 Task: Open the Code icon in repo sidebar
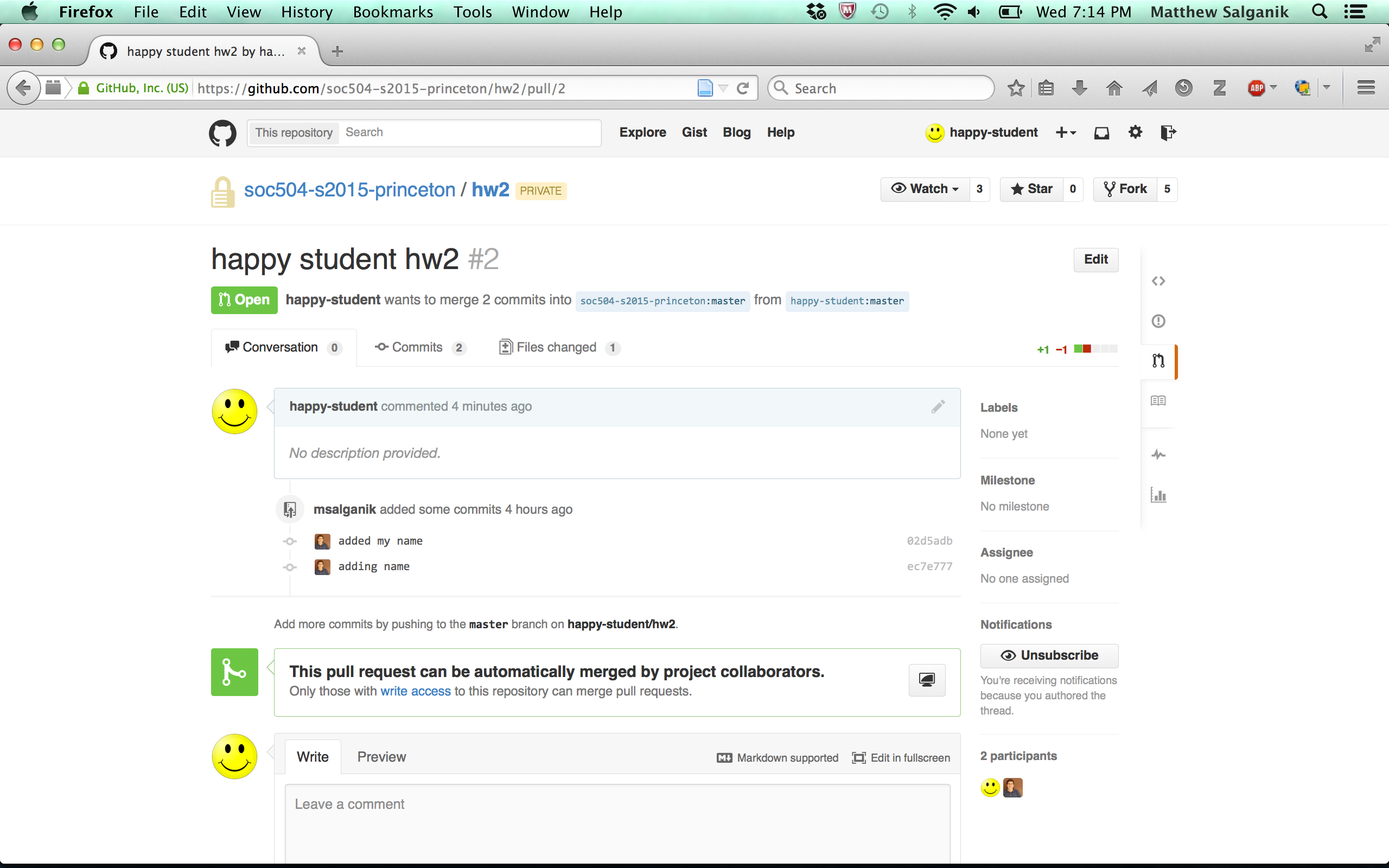[1158, 282]
